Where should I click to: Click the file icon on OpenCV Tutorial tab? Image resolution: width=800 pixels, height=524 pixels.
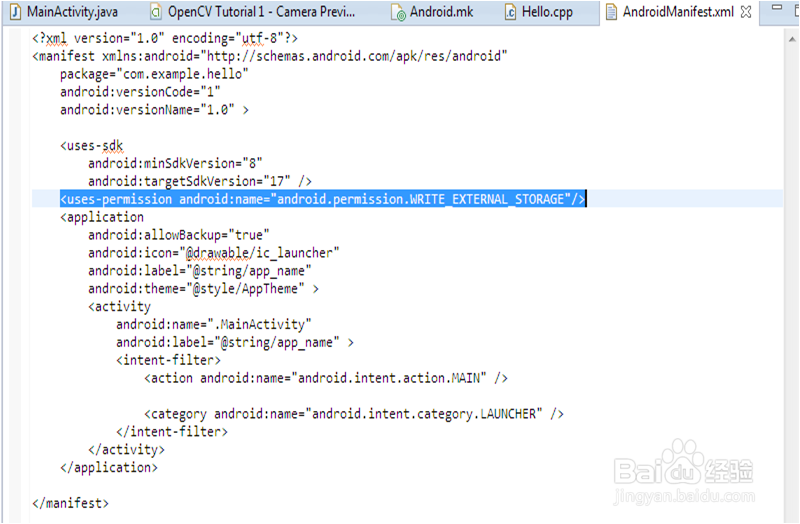156,12
